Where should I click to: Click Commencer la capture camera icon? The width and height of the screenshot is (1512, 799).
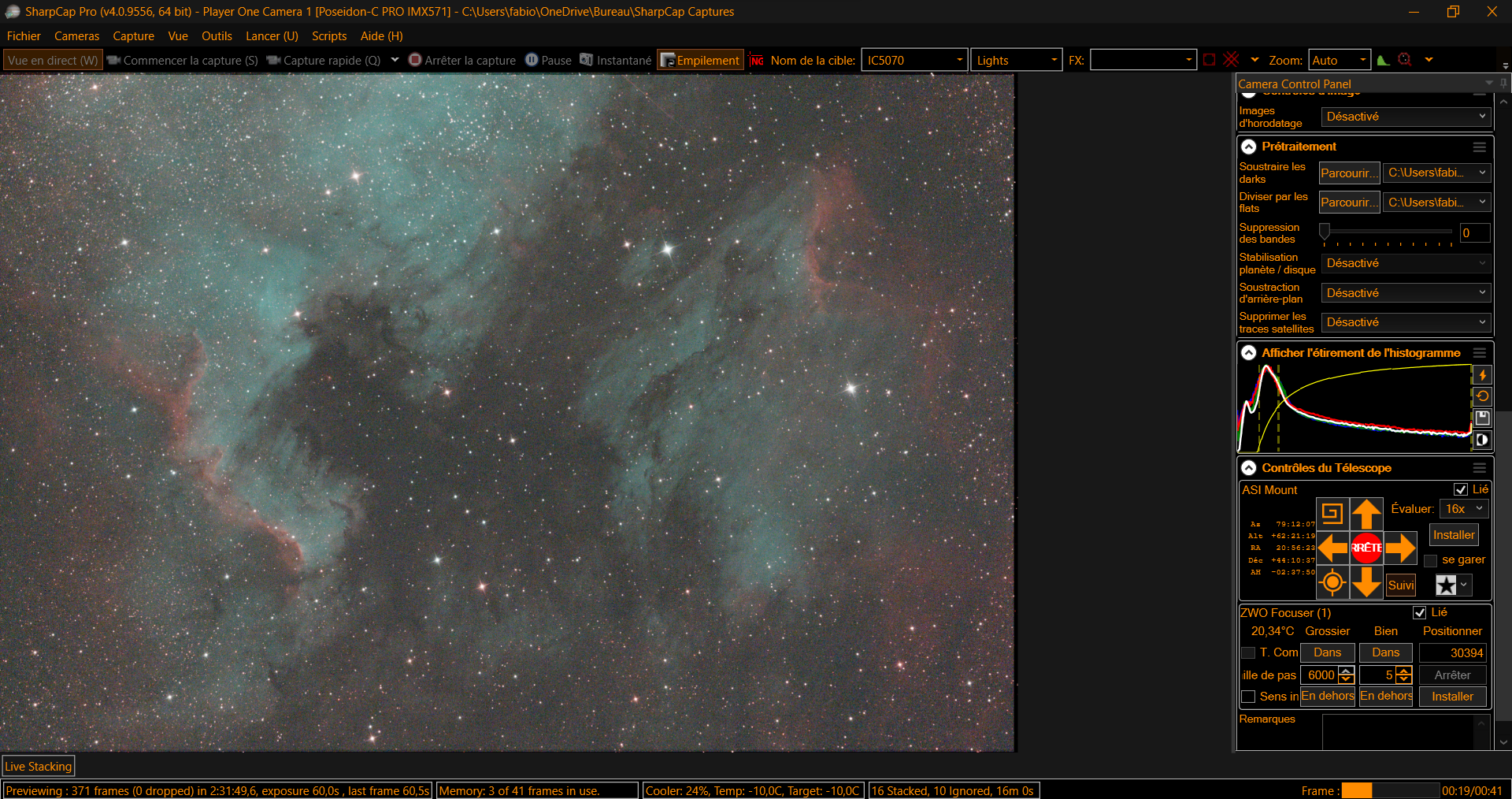tap(113, 60)
